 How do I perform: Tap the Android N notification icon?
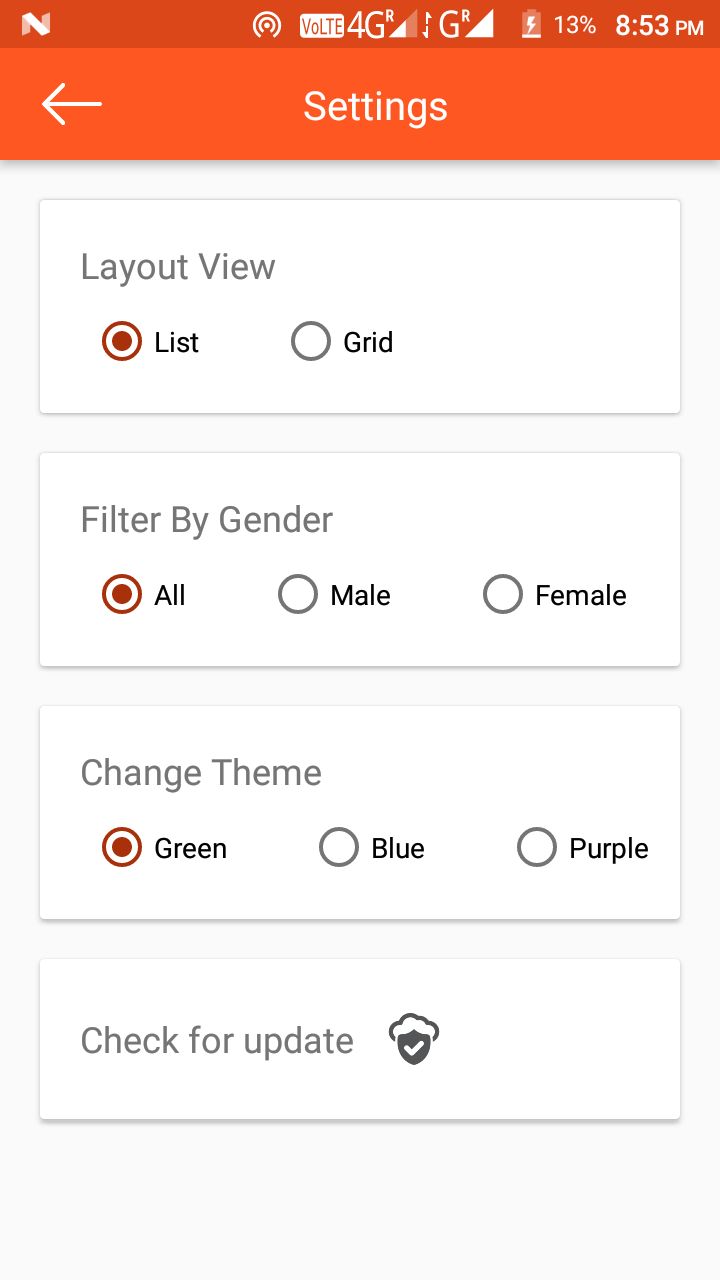(x=35, y=25)
